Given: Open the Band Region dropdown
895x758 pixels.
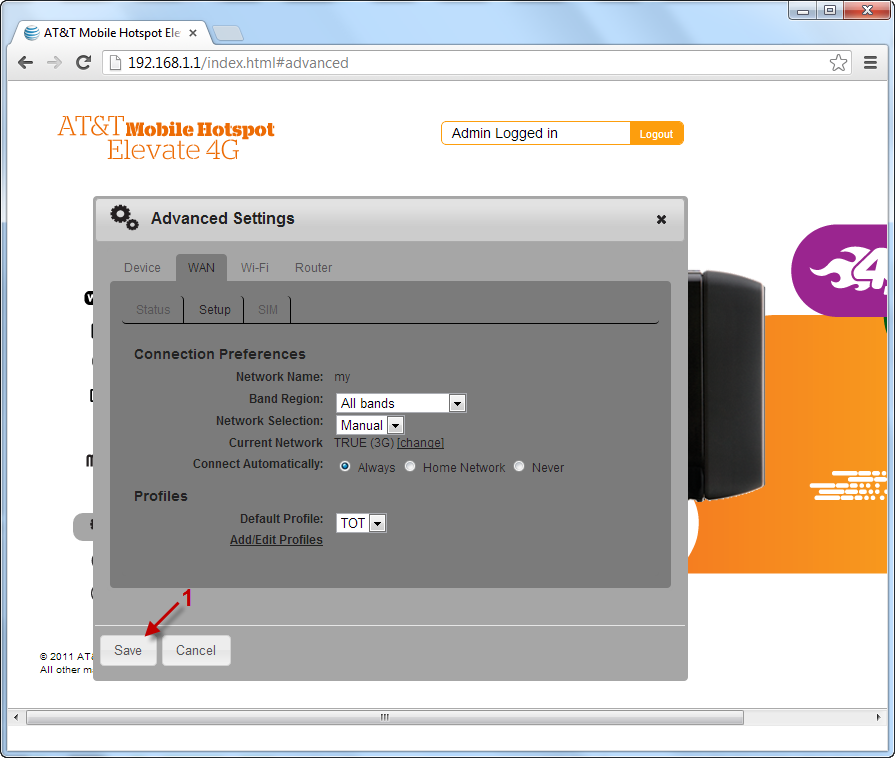Looking at the screenshot, I should (x=401, y=403).
